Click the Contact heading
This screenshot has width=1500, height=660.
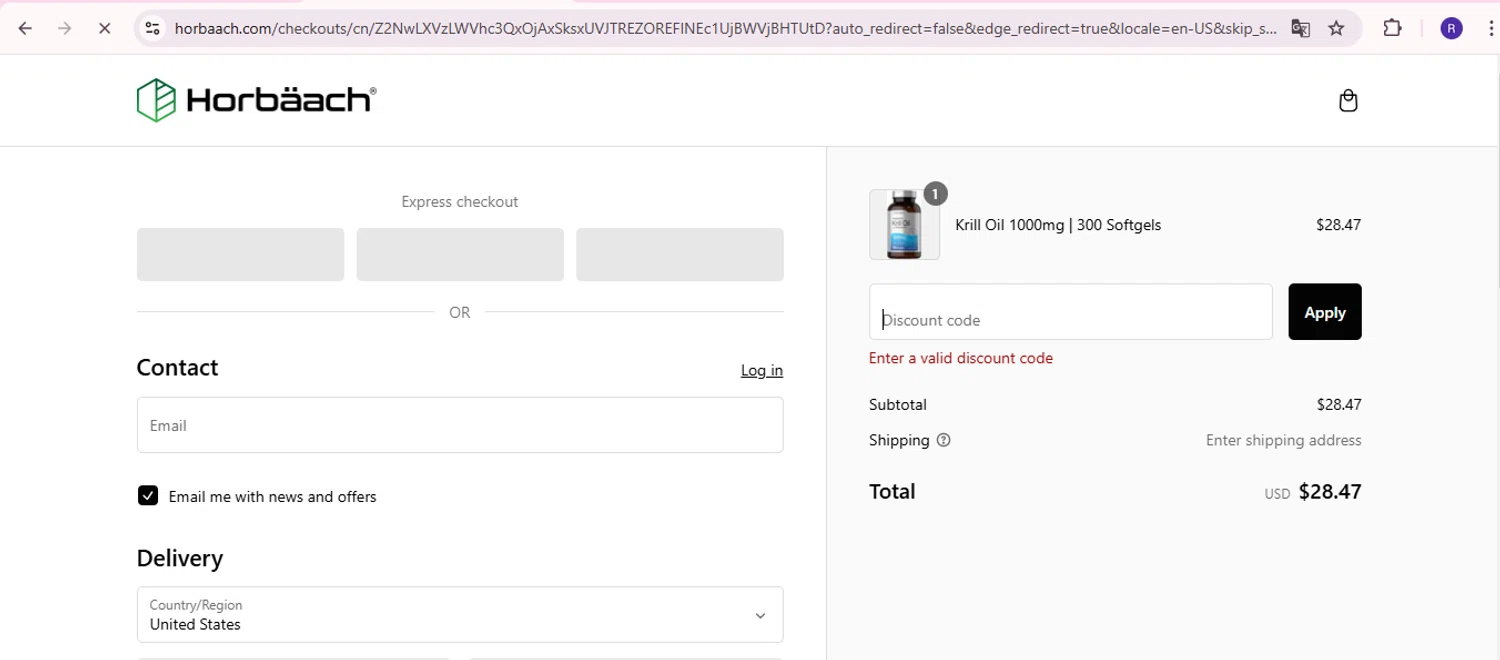pyautogui.click(x=177, y=367)
